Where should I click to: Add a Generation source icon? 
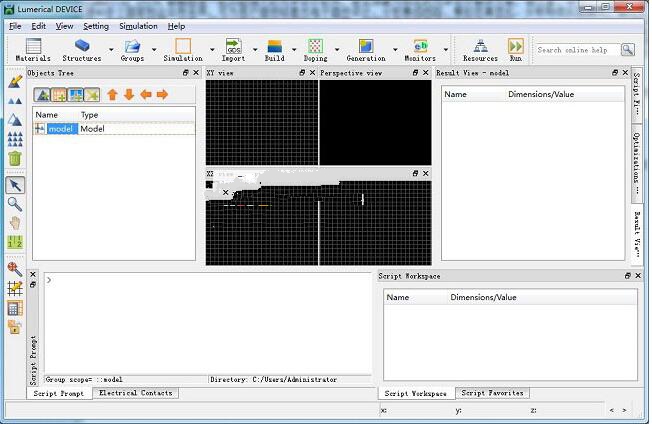366,46
